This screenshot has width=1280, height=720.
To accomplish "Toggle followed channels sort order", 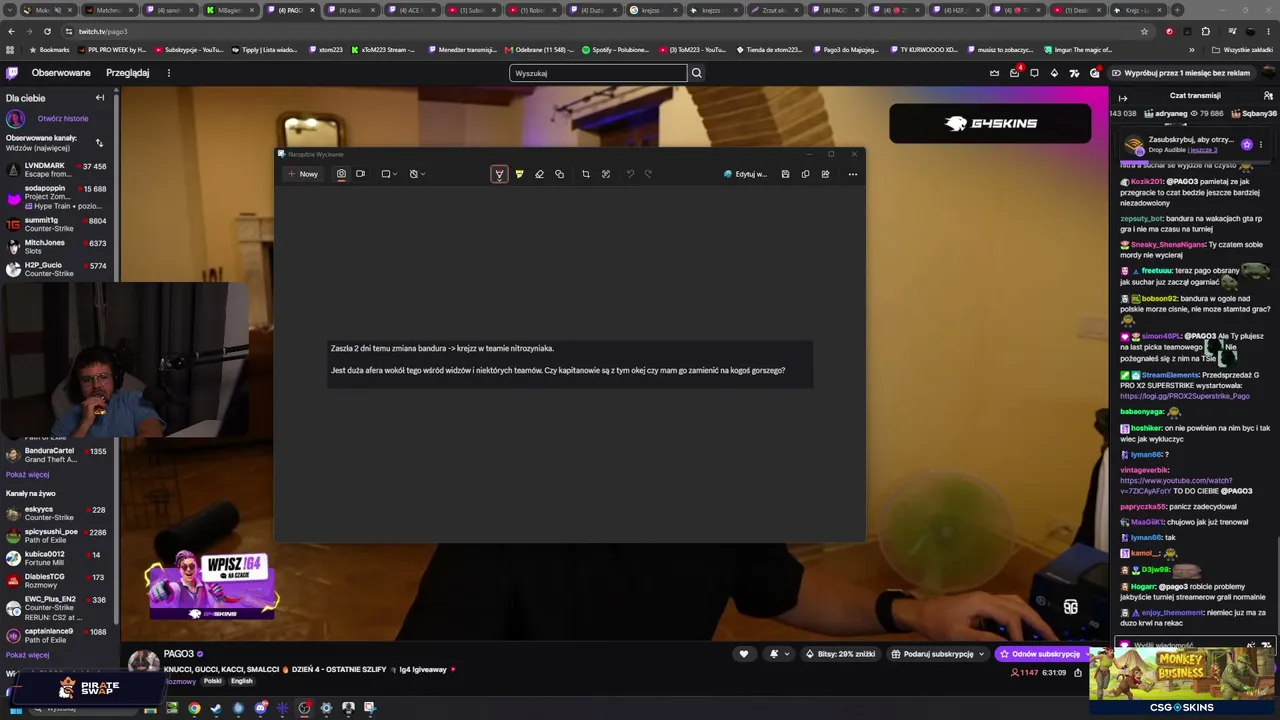I will (x=99, y=143).
